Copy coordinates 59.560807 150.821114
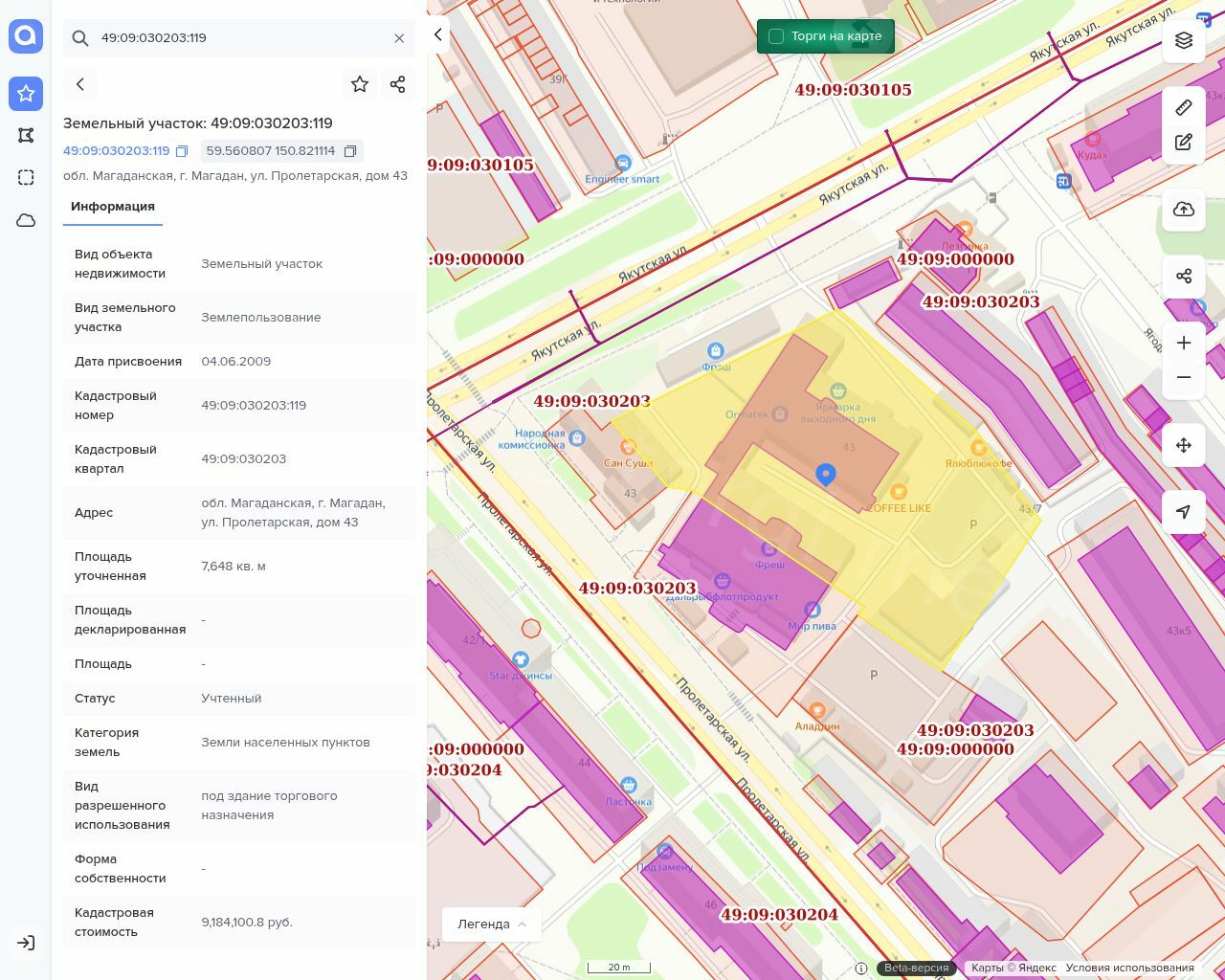This screenshot has width=1225, height=980. pyautogui.click(x=350, y=151)
